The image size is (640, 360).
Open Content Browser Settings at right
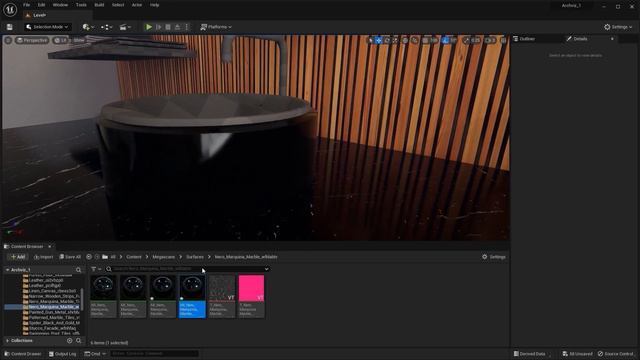coord(494,257)
